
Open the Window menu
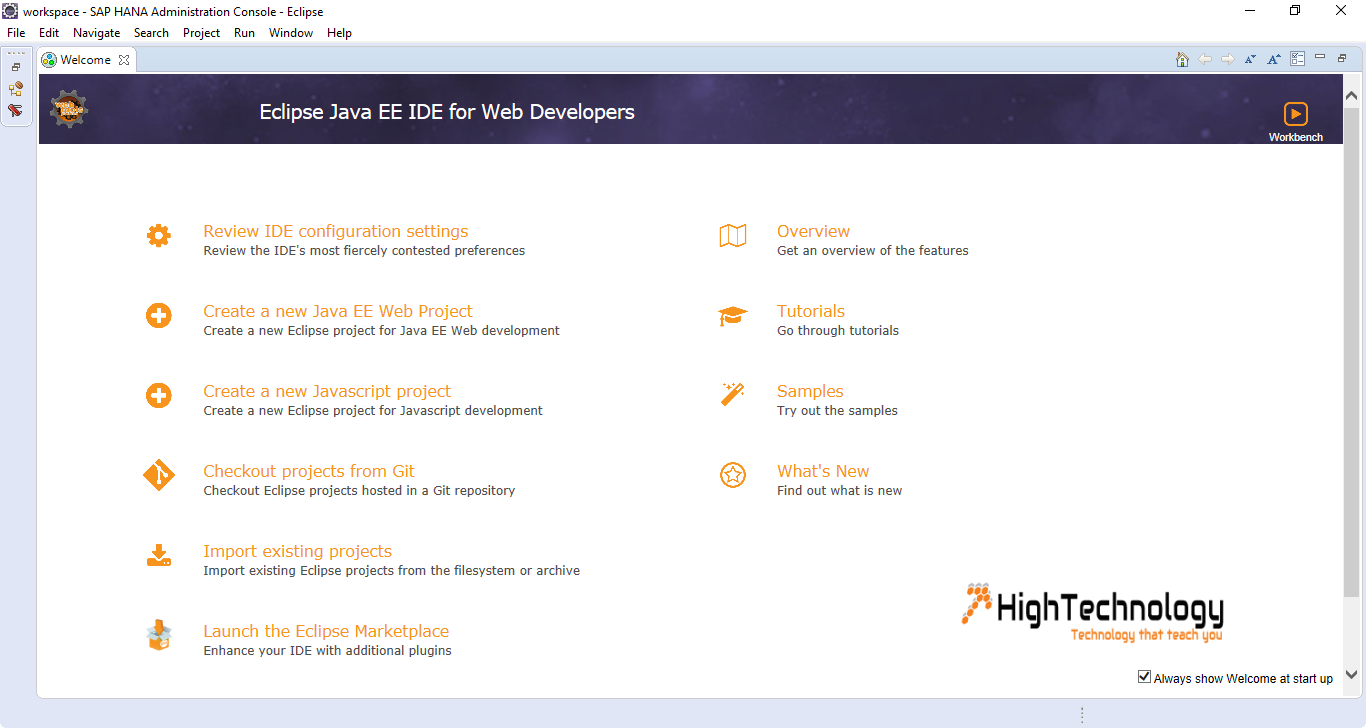[291, 33]
